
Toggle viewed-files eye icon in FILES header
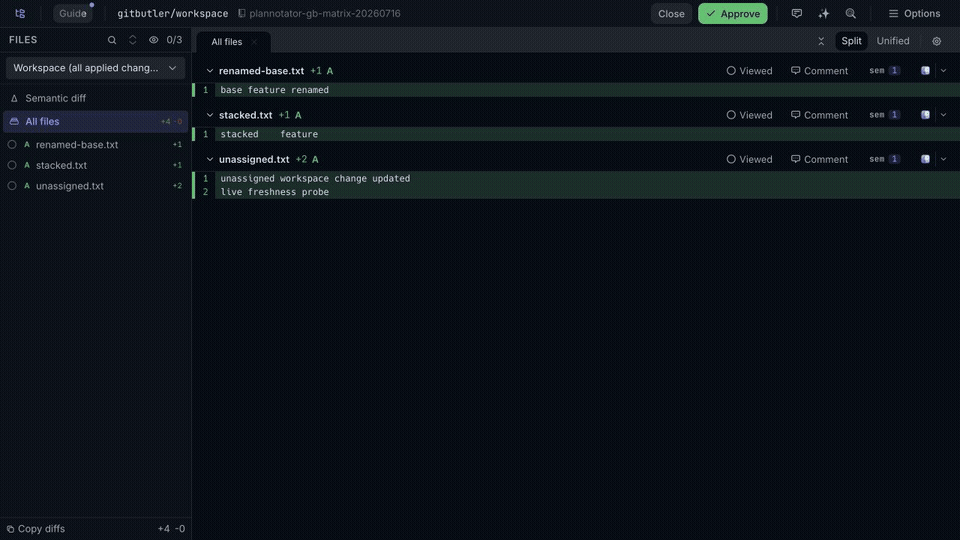pyautogui.click(x=153, y=40)
